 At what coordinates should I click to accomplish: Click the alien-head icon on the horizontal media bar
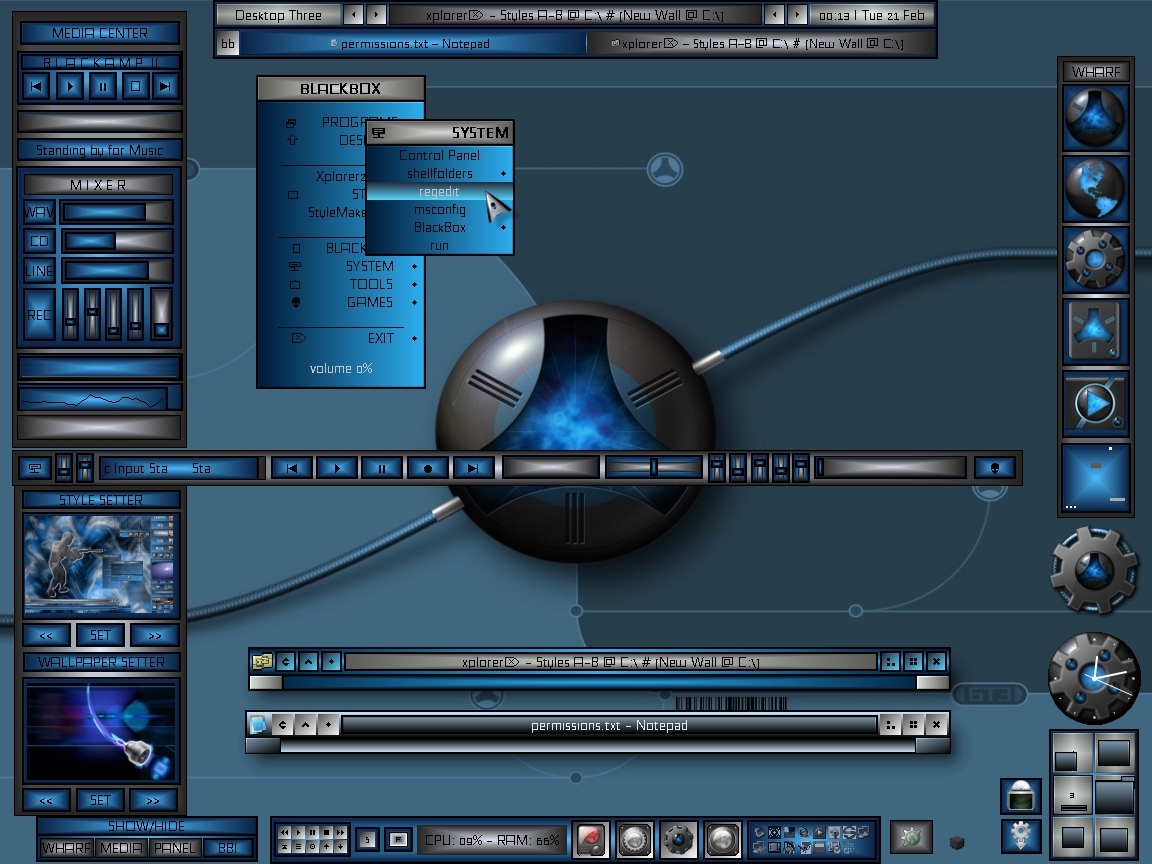(x=995, y=468)
